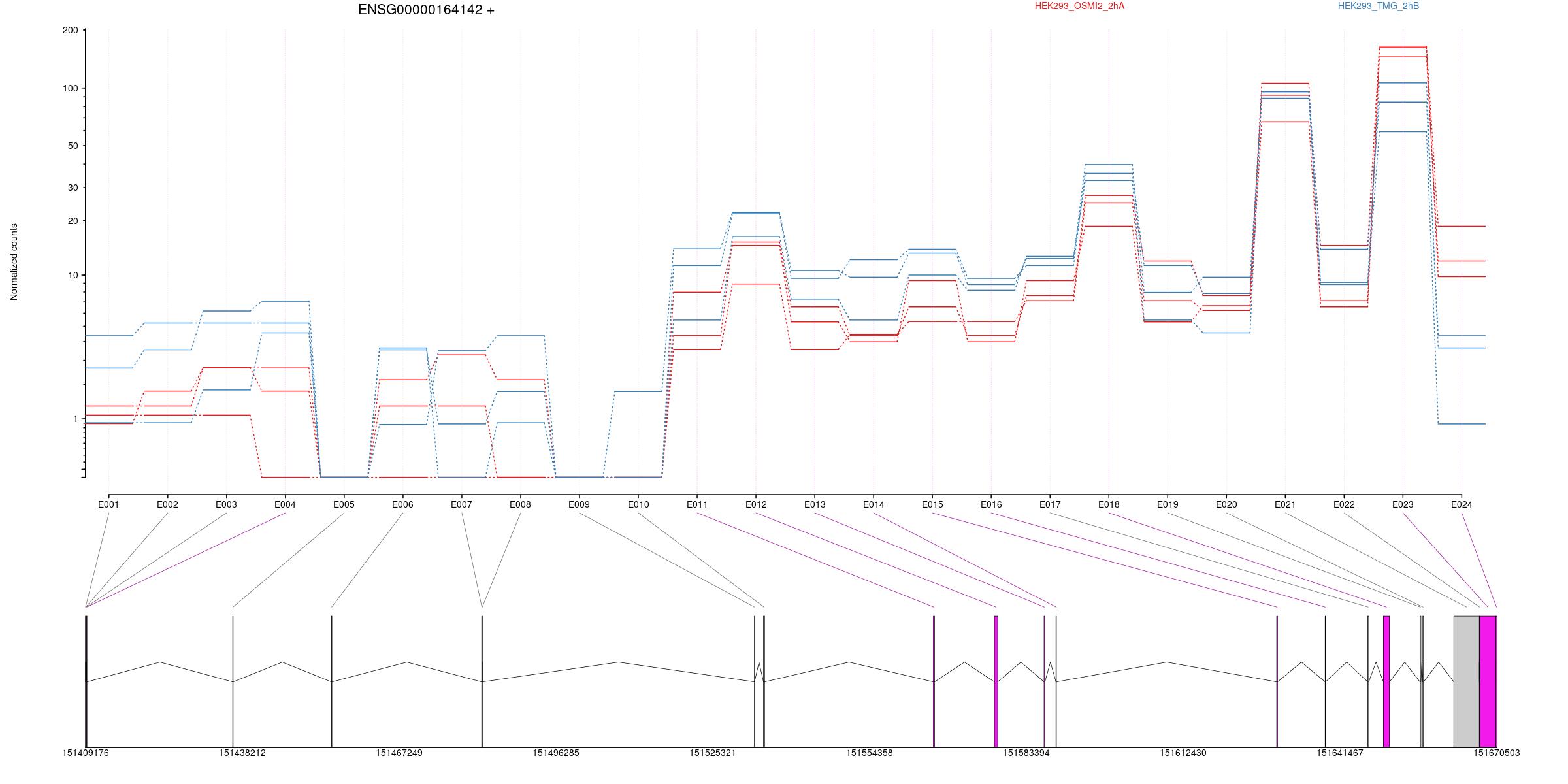The height and width of the screenshot is (784, 1568).
Task: Click exon label E019
Action: (x=1168, y=504)
